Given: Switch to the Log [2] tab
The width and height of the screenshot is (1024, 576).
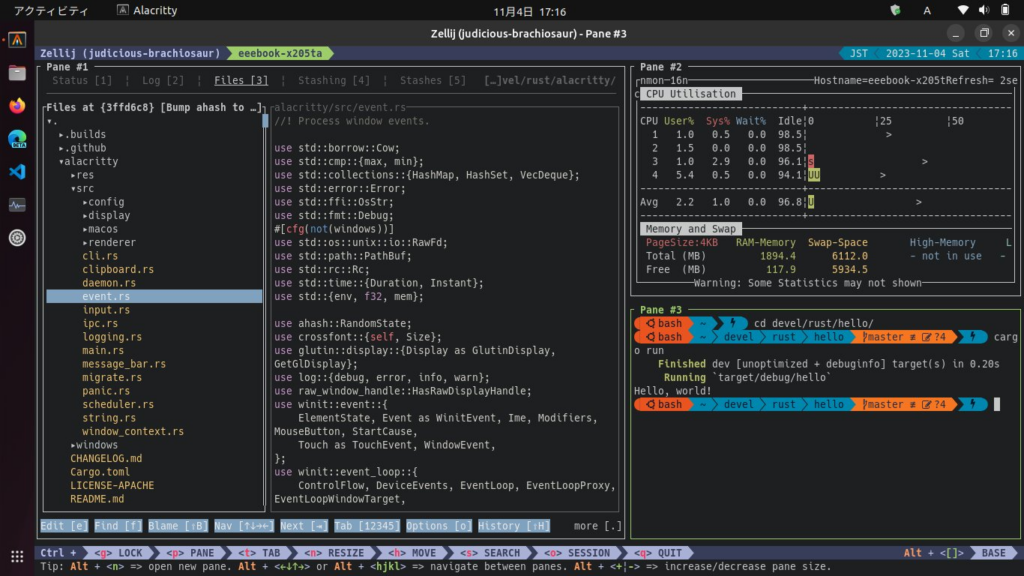Looking at the screenshot, I should pos(163,80).
